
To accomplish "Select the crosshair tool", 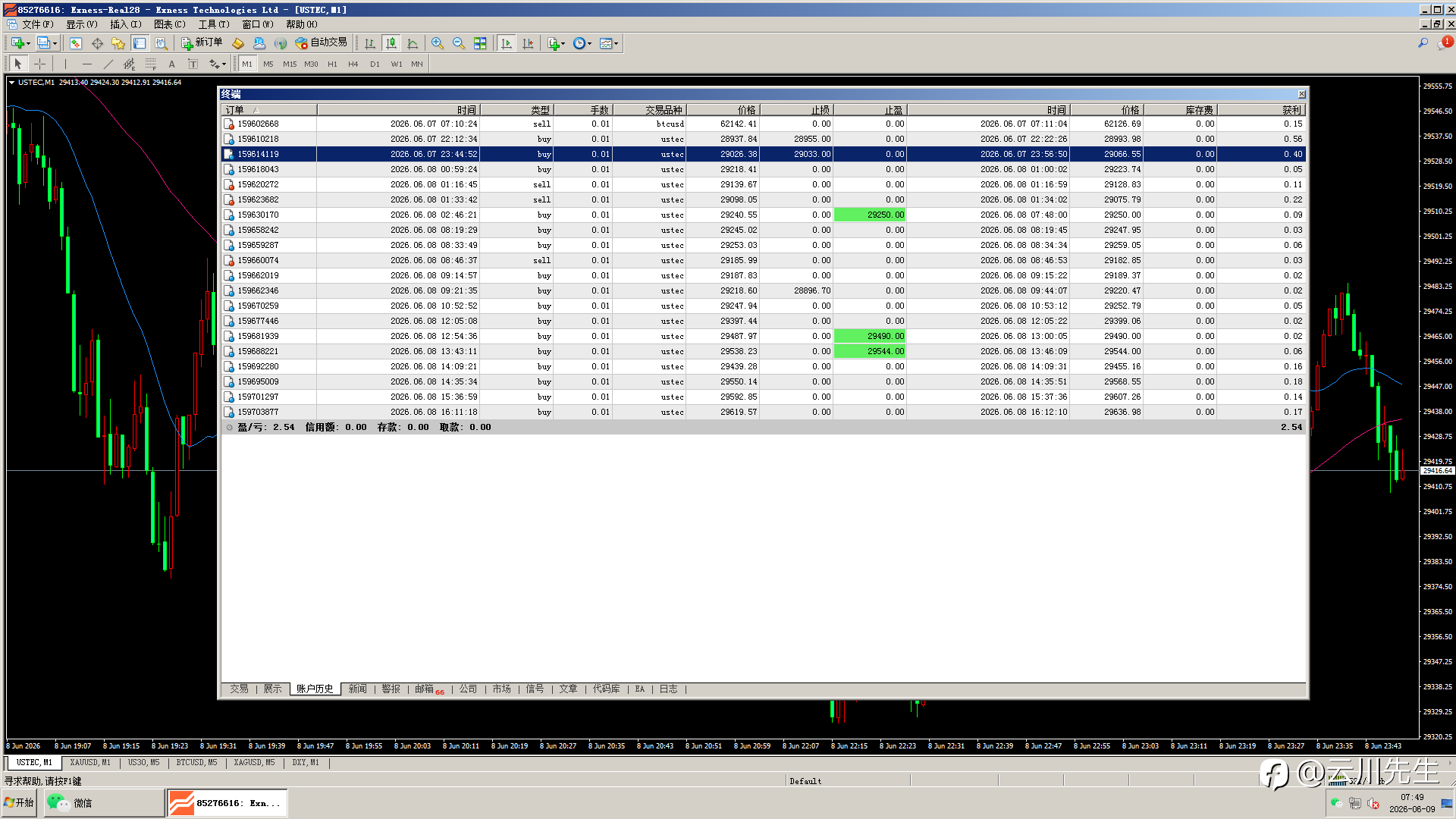I will coord(39,64).
